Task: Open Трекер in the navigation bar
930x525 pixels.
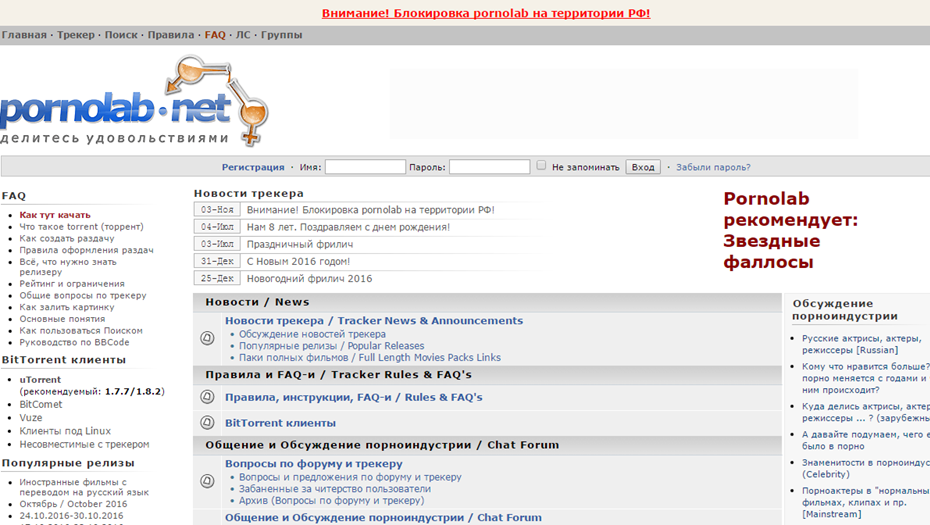Action: point(75,35)
